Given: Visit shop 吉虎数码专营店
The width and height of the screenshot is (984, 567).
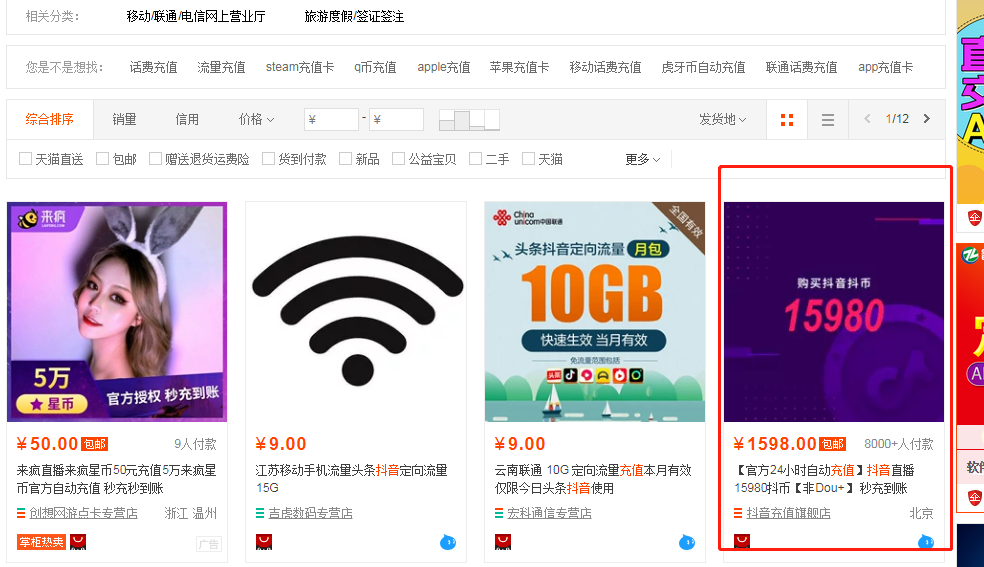Looking at the screenshot, I should [311, 513].
